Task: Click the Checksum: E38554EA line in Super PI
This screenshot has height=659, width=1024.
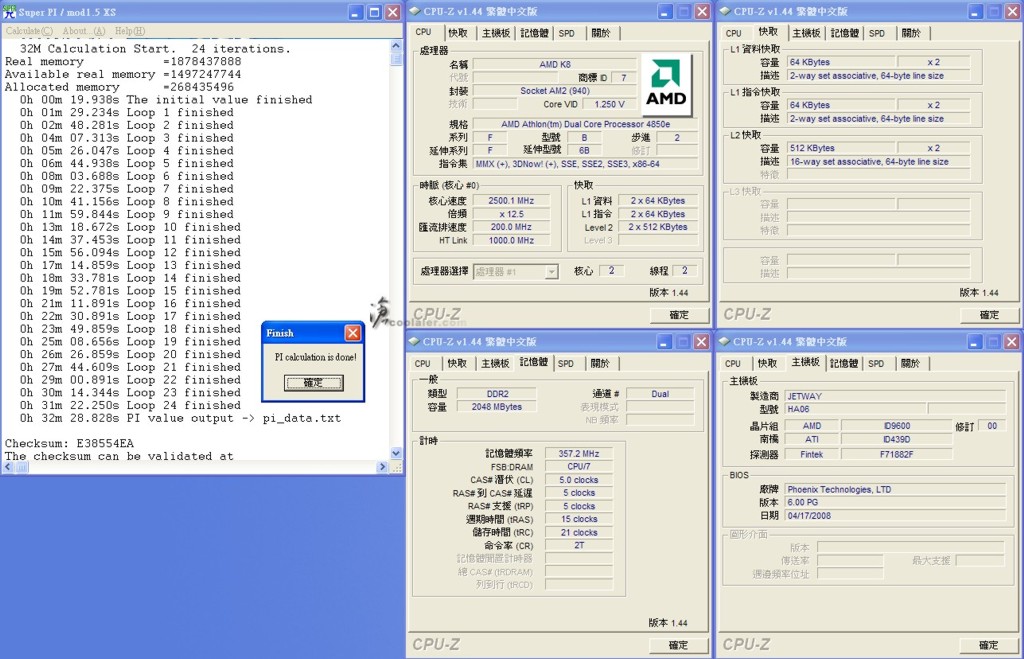Action: point(69,443)
